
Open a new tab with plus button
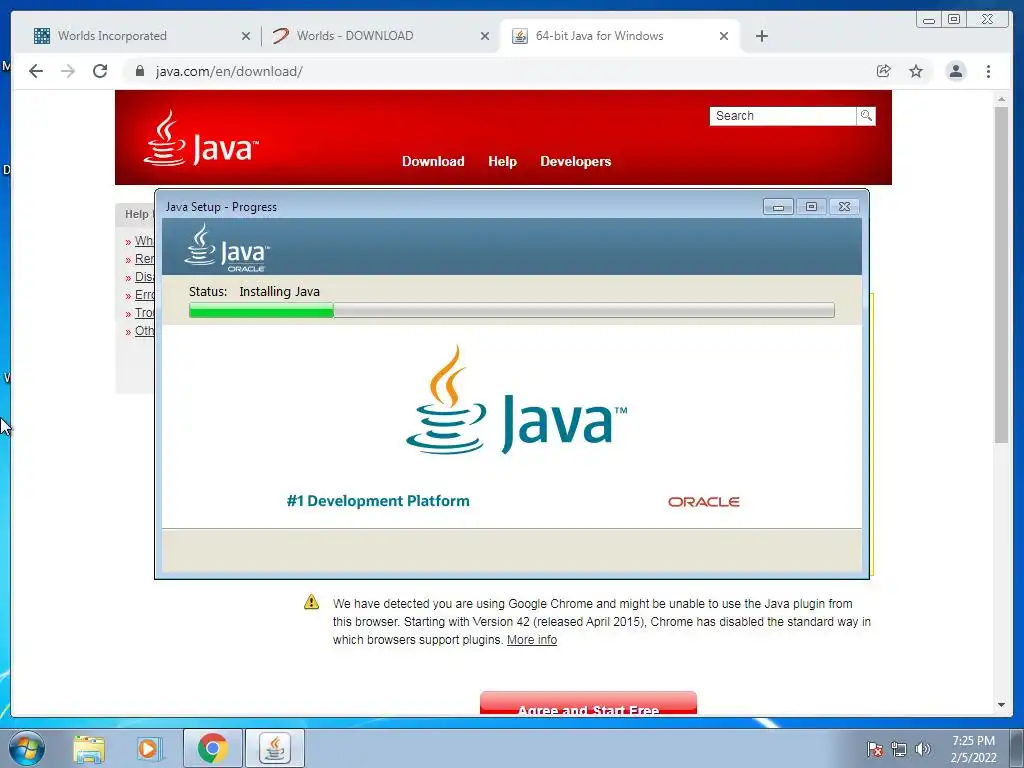(761, 36)
